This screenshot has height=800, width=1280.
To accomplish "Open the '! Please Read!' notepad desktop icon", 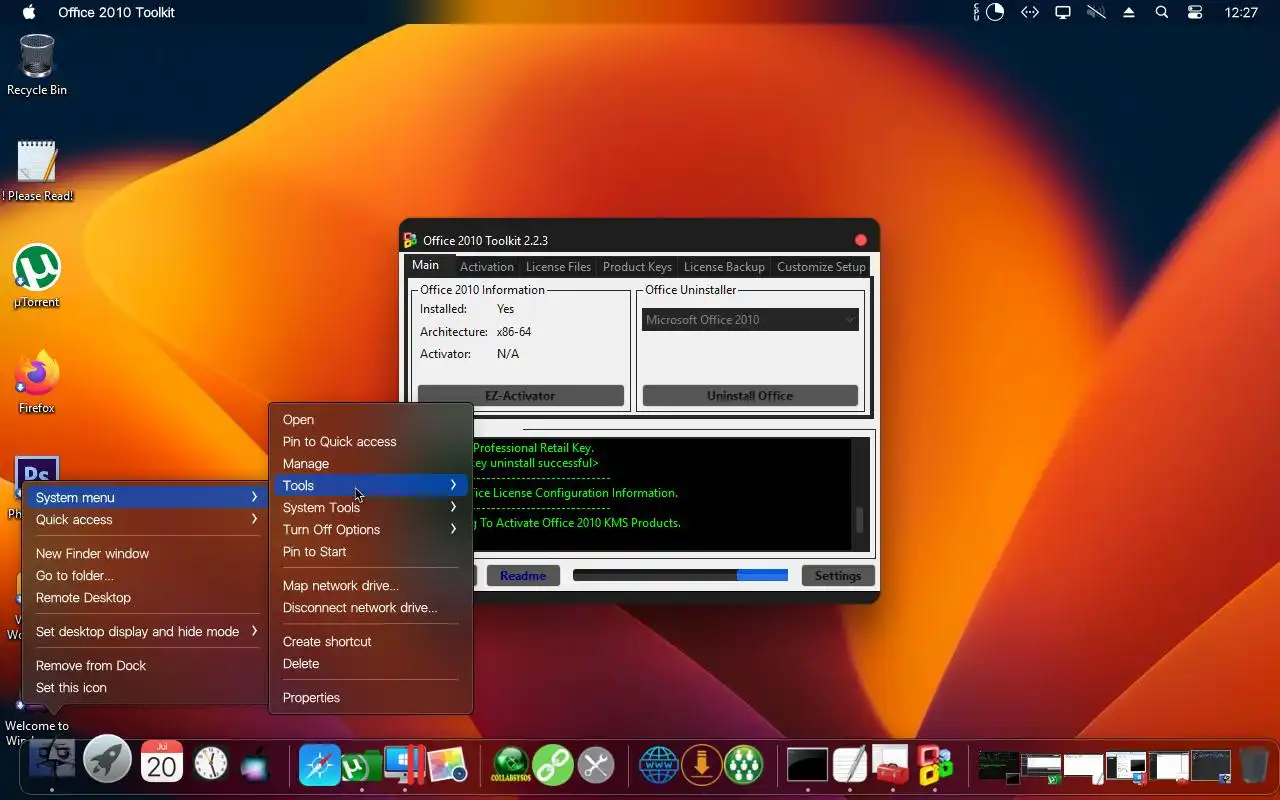I will pyautogui.click(x=37, y=162).
